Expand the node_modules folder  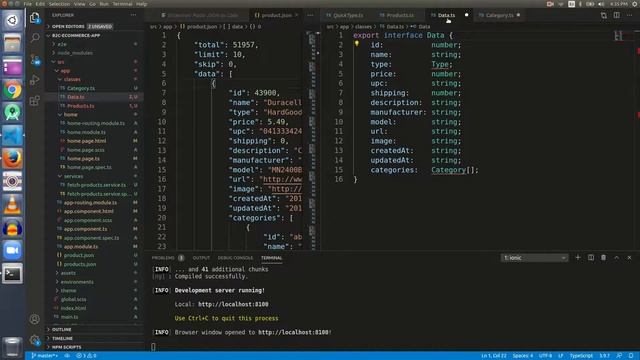click(75, 53)
